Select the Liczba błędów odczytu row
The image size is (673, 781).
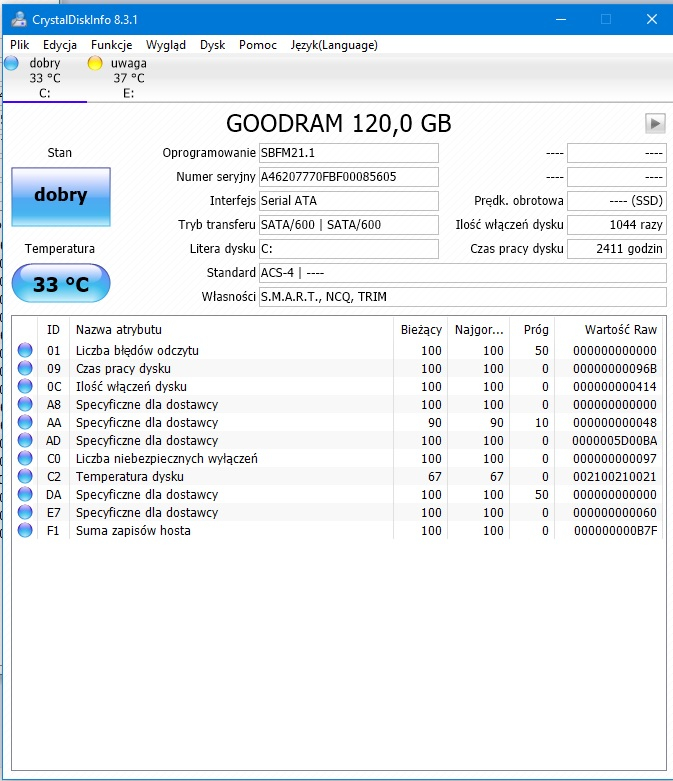tap(337, 350)
